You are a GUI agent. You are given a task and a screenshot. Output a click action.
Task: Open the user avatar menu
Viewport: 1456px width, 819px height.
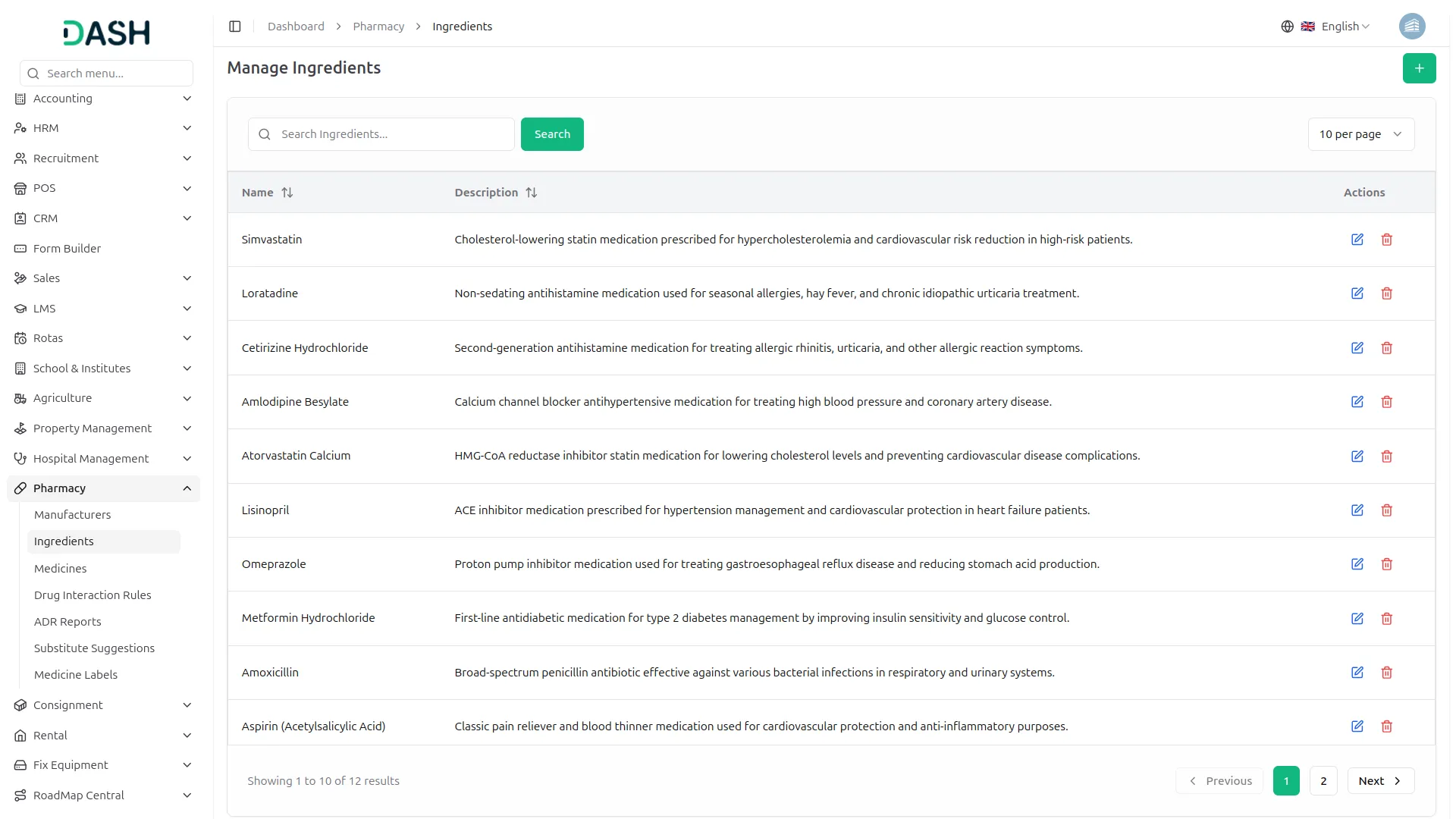point(1411,27)
